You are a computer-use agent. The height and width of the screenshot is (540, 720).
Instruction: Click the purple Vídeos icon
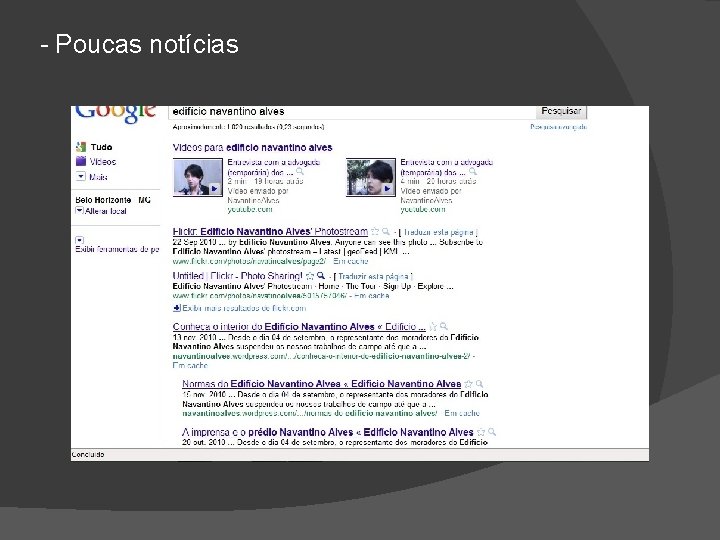tap(81, 161)
